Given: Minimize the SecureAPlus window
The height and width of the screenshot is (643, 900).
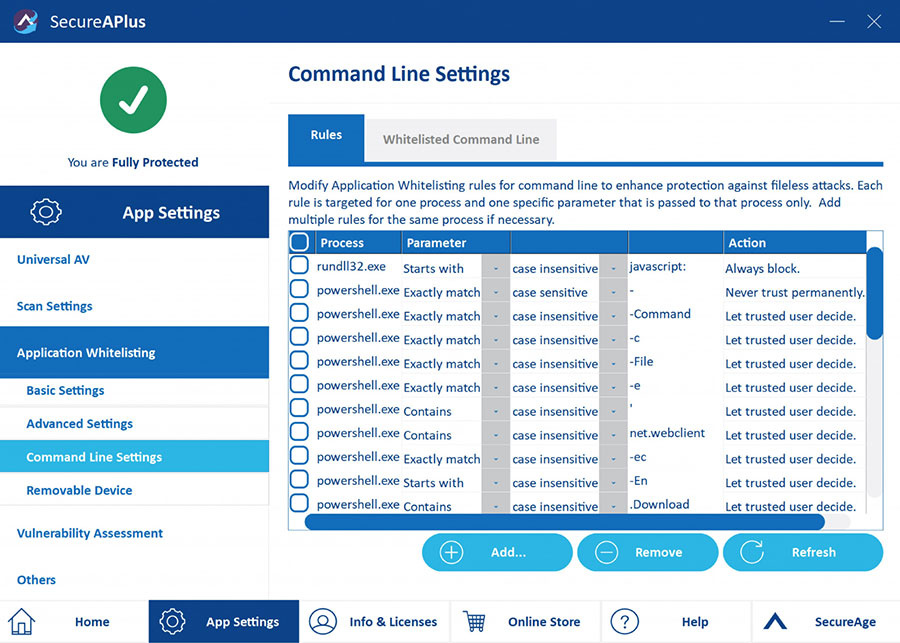Looking at the screenshot, I should (x=837, y=21).
